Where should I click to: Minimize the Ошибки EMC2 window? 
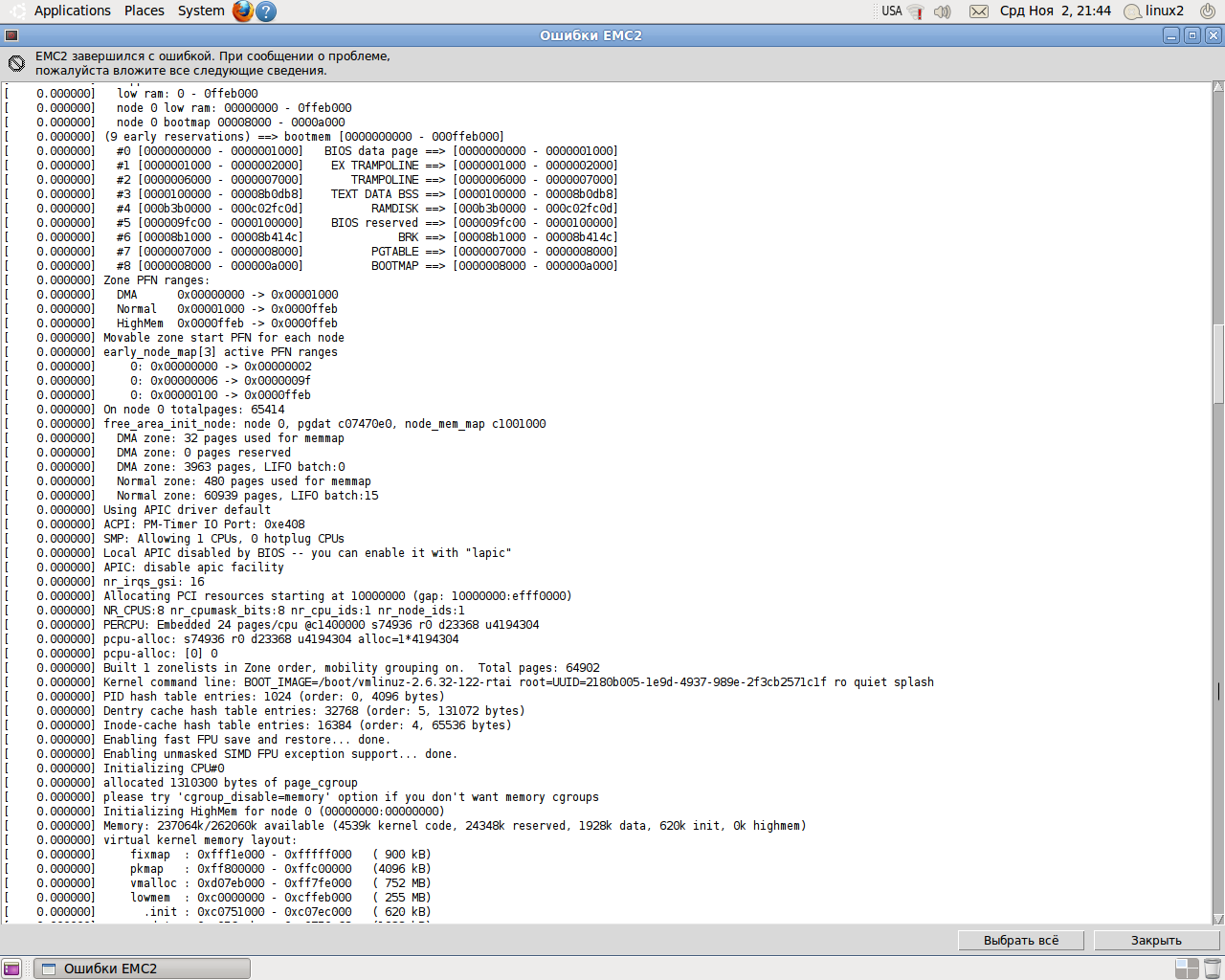pos(1171,35)
